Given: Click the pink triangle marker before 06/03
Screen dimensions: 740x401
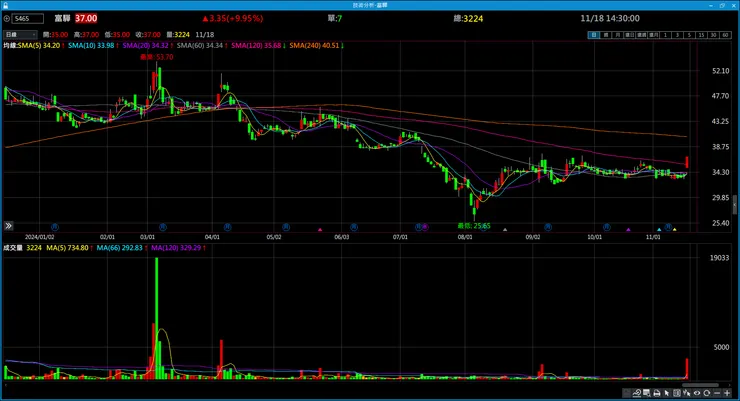Looking at the screenshot, I should (320, 230).
